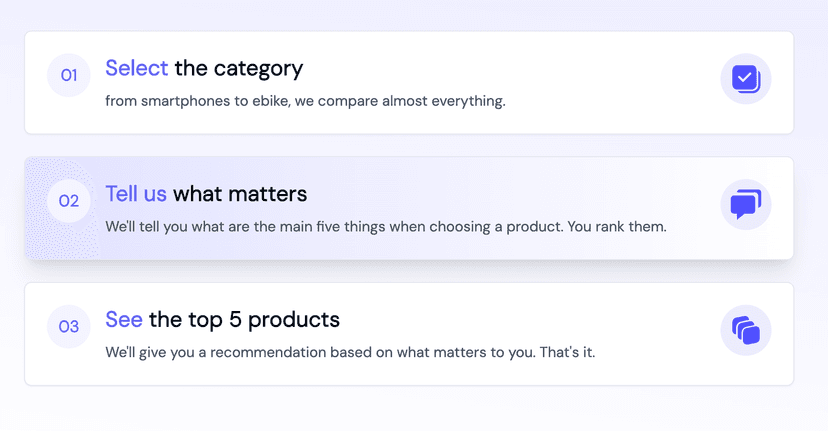This screenshot has height=431, width=828.
Task: Click the chat bubbles icon
Action: (746, 204)
